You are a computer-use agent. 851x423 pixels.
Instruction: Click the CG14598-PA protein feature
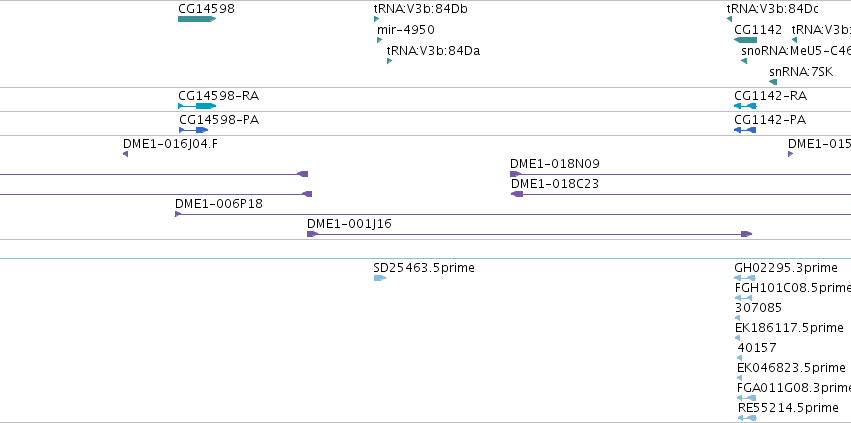194,130
